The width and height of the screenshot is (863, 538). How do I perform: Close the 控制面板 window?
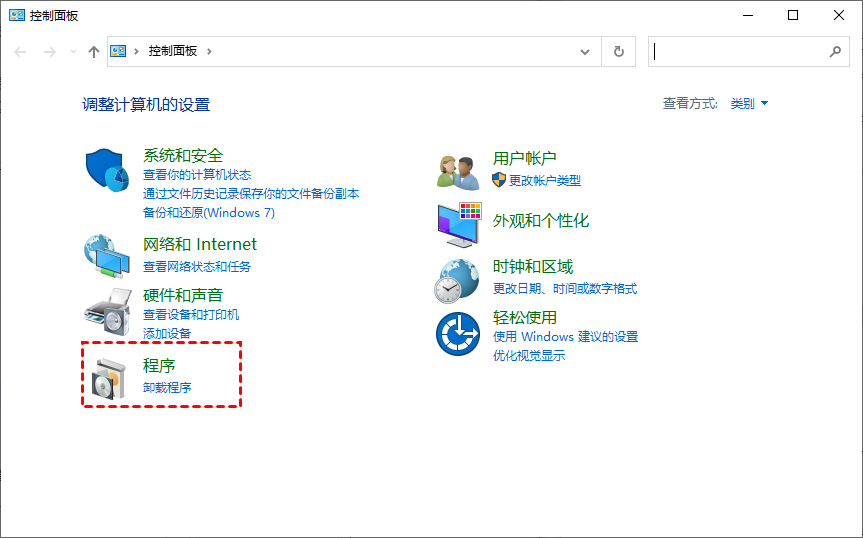click(x=838, y=15)
